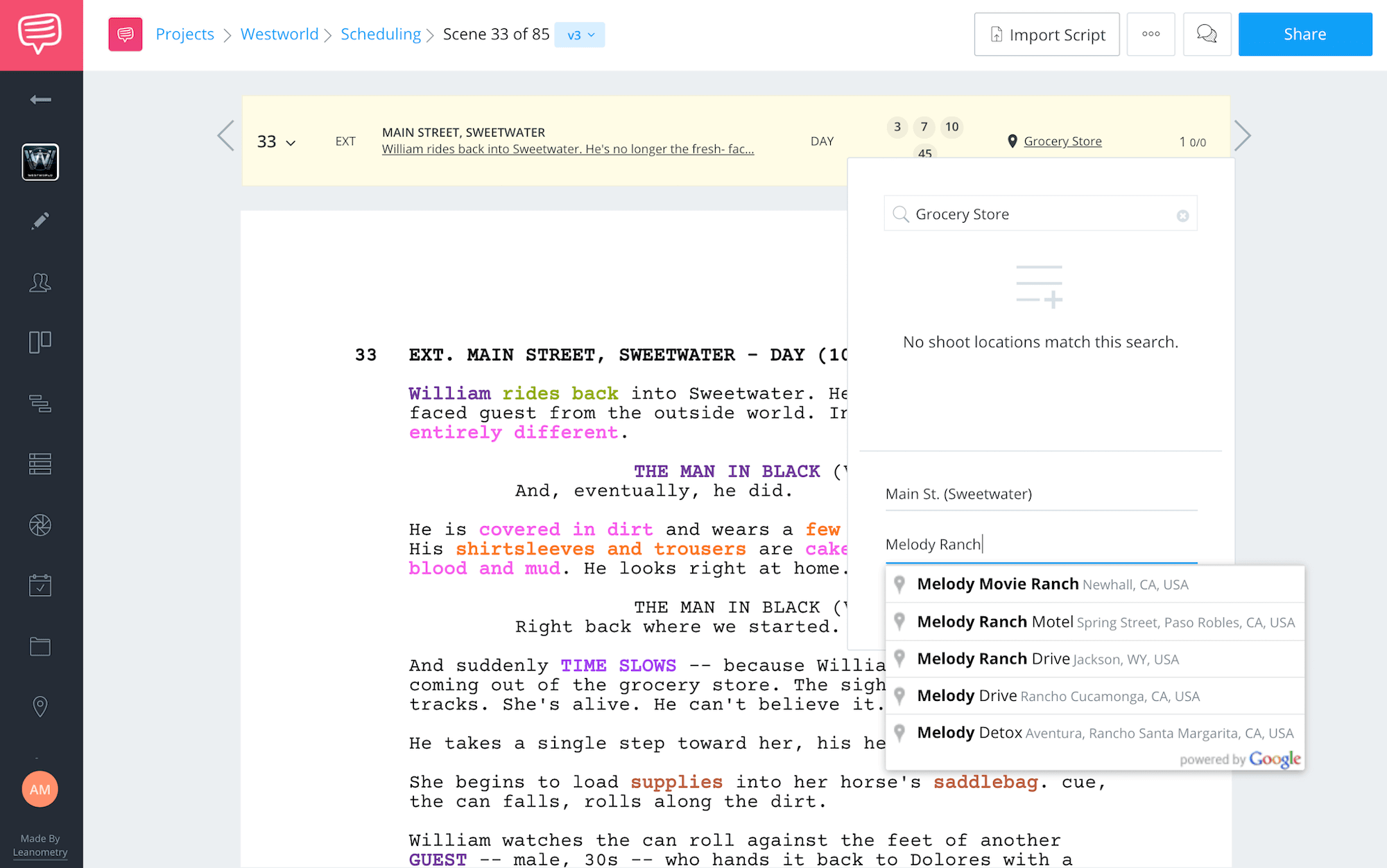The width and height of the screenshot is (1387, 868).
Task: Go to the Westworld breadcrumb
Action: (x=279, y=34)
